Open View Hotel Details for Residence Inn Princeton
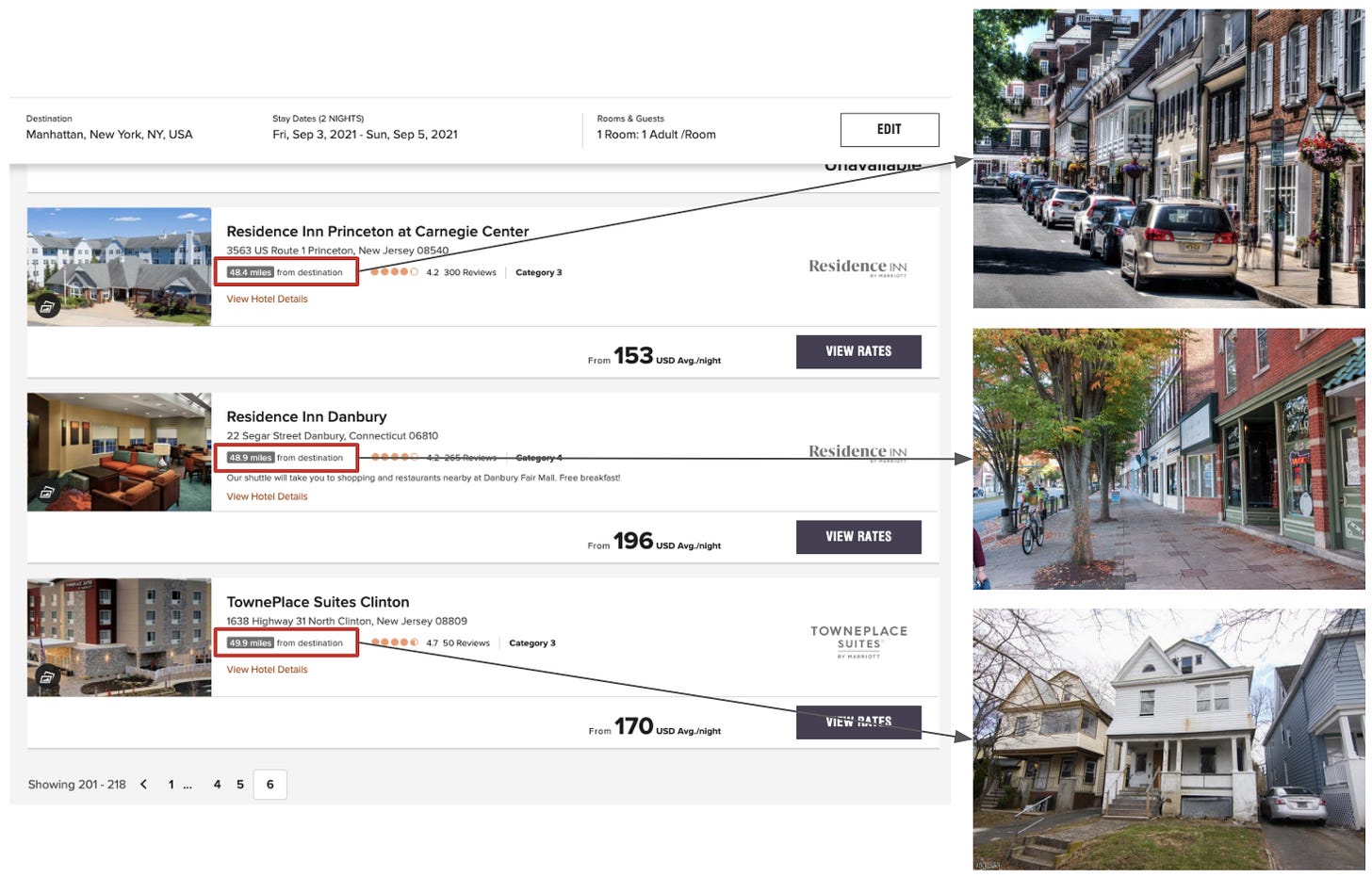The height and width of the screenshot is (877, 1372). coord(267,300)
